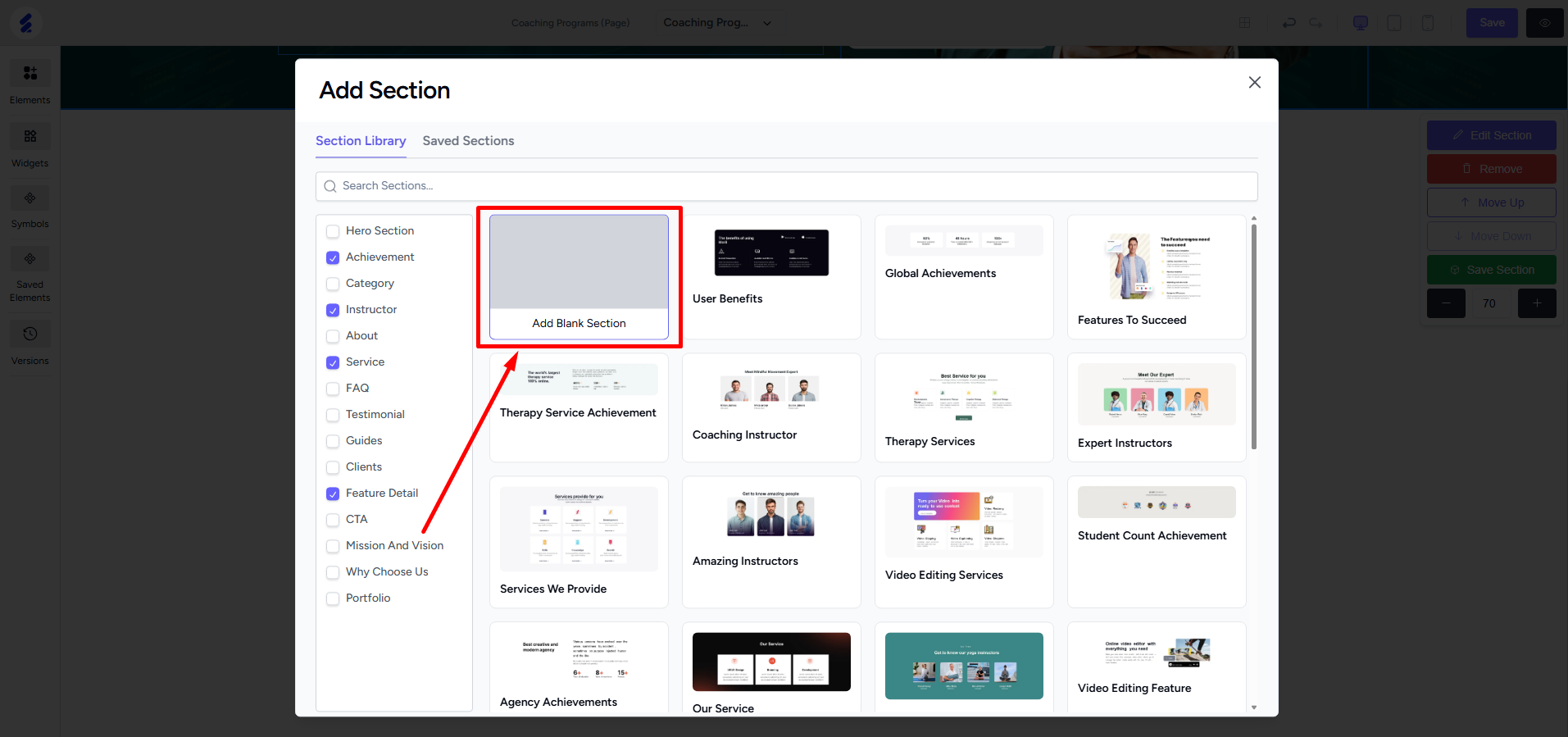Check the Portfolio checkbox
The image size is (1568, 737).
(333, 598)
